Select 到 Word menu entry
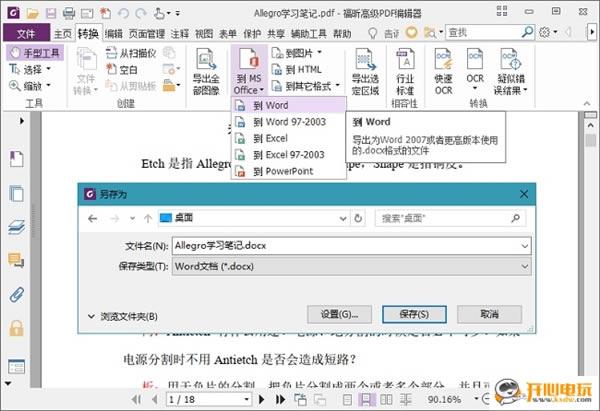The height and width of the screenshot is (411, 600). (x=289, y=105)
